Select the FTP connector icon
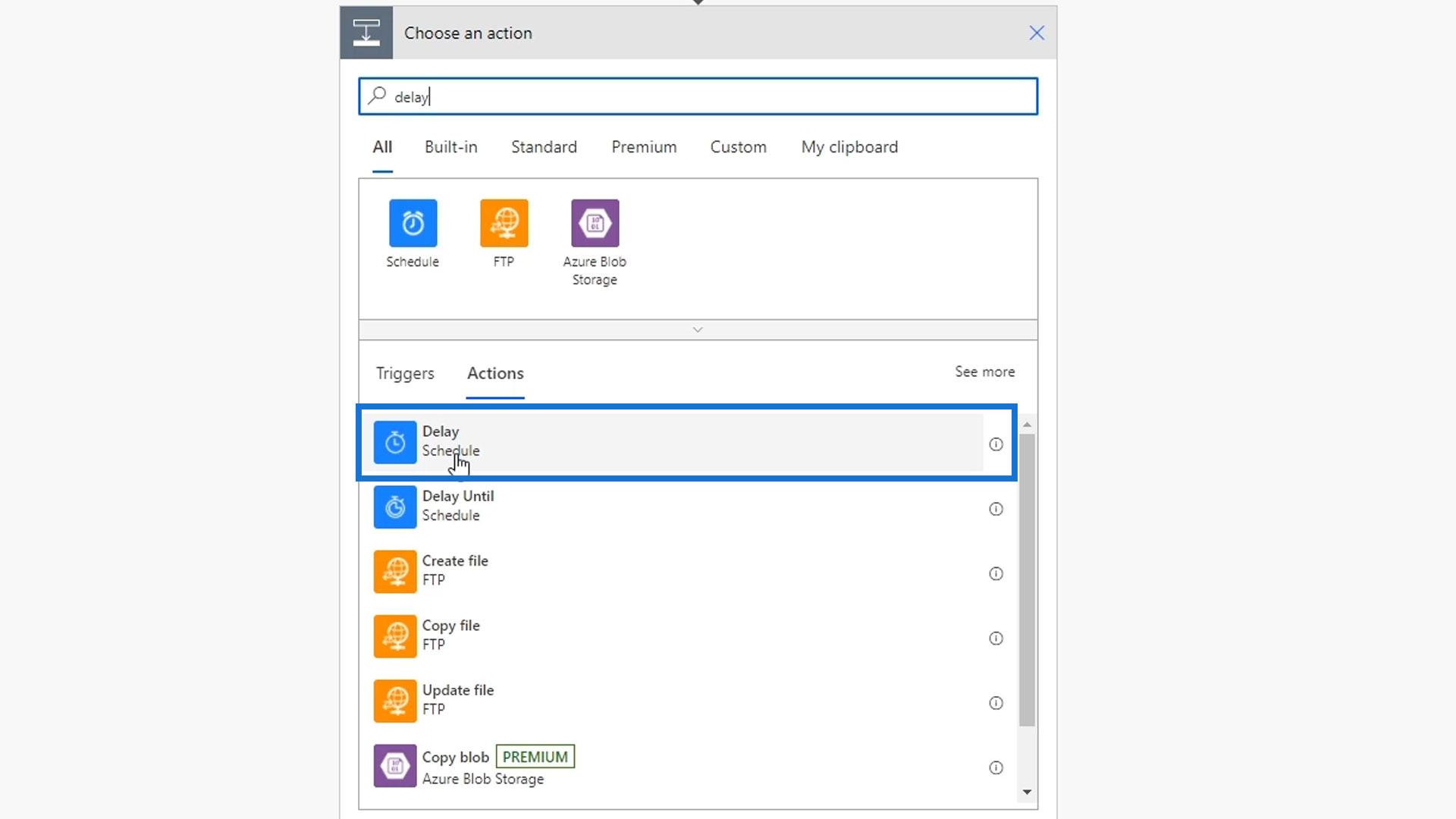 click(x=504, y=223)
